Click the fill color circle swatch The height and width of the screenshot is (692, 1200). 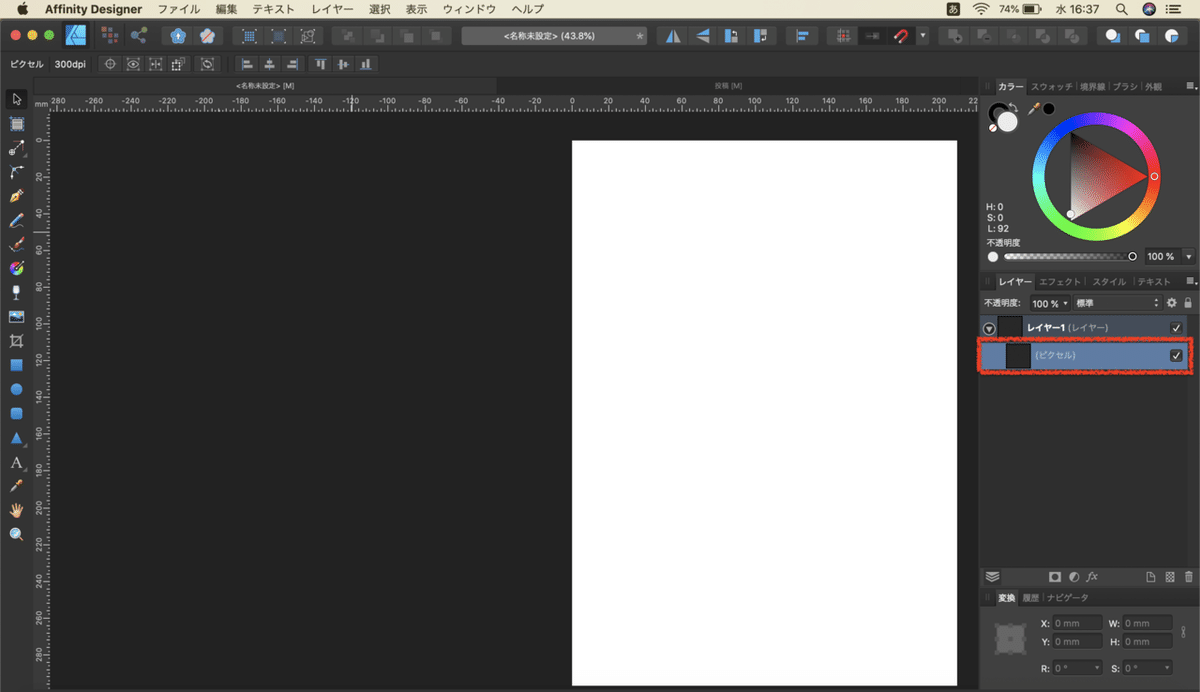click(1006, 122)
